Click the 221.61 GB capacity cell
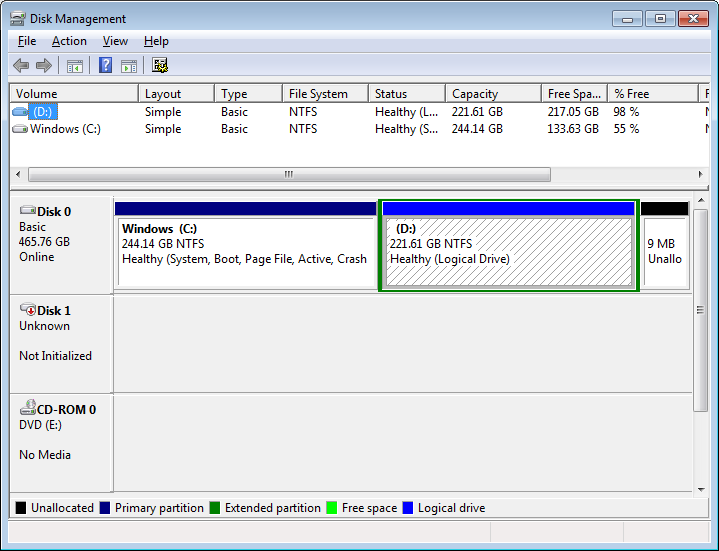This screenshot has width=719, height=551. (477, 112)
